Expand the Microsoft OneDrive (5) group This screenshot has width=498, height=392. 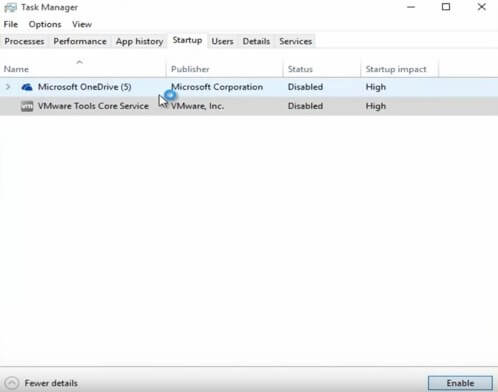[x=8, y=87]
